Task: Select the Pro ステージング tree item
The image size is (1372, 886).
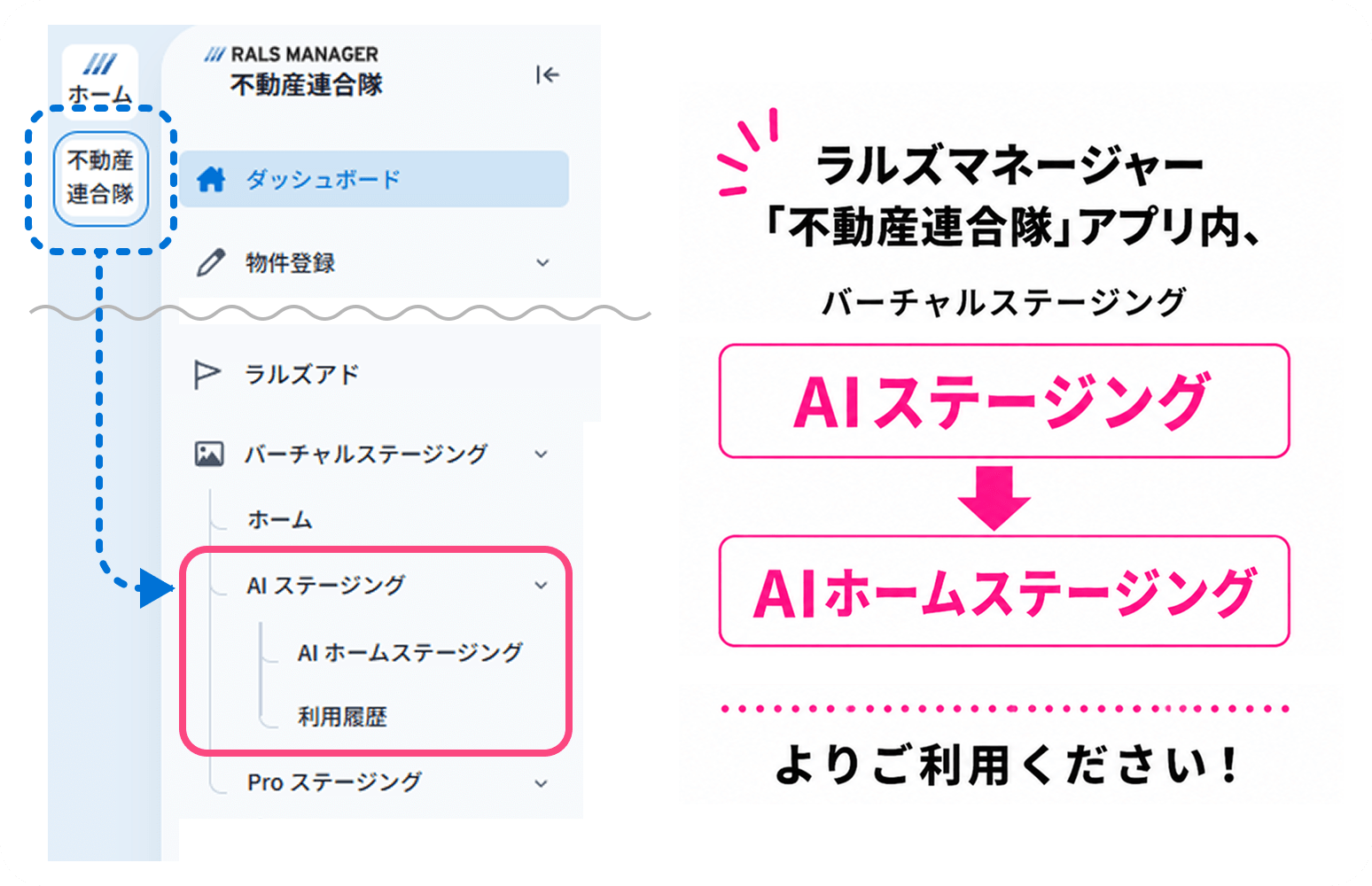Action: point(334,782)
